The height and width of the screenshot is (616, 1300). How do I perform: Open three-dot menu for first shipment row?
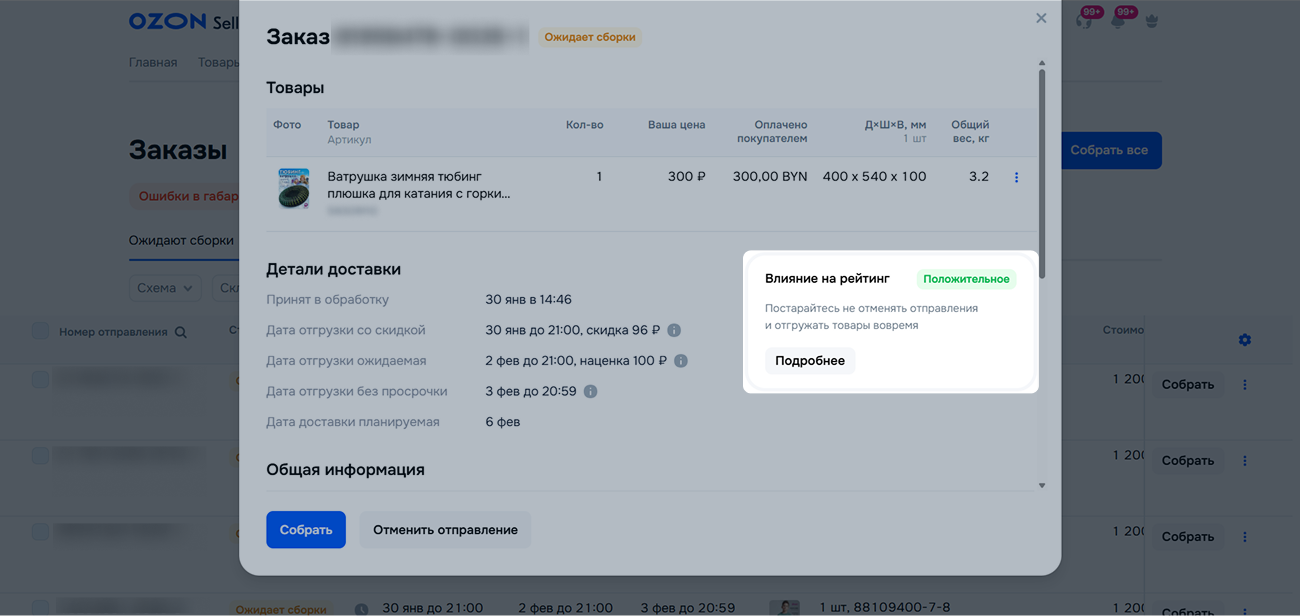[x=1244, y=384]
